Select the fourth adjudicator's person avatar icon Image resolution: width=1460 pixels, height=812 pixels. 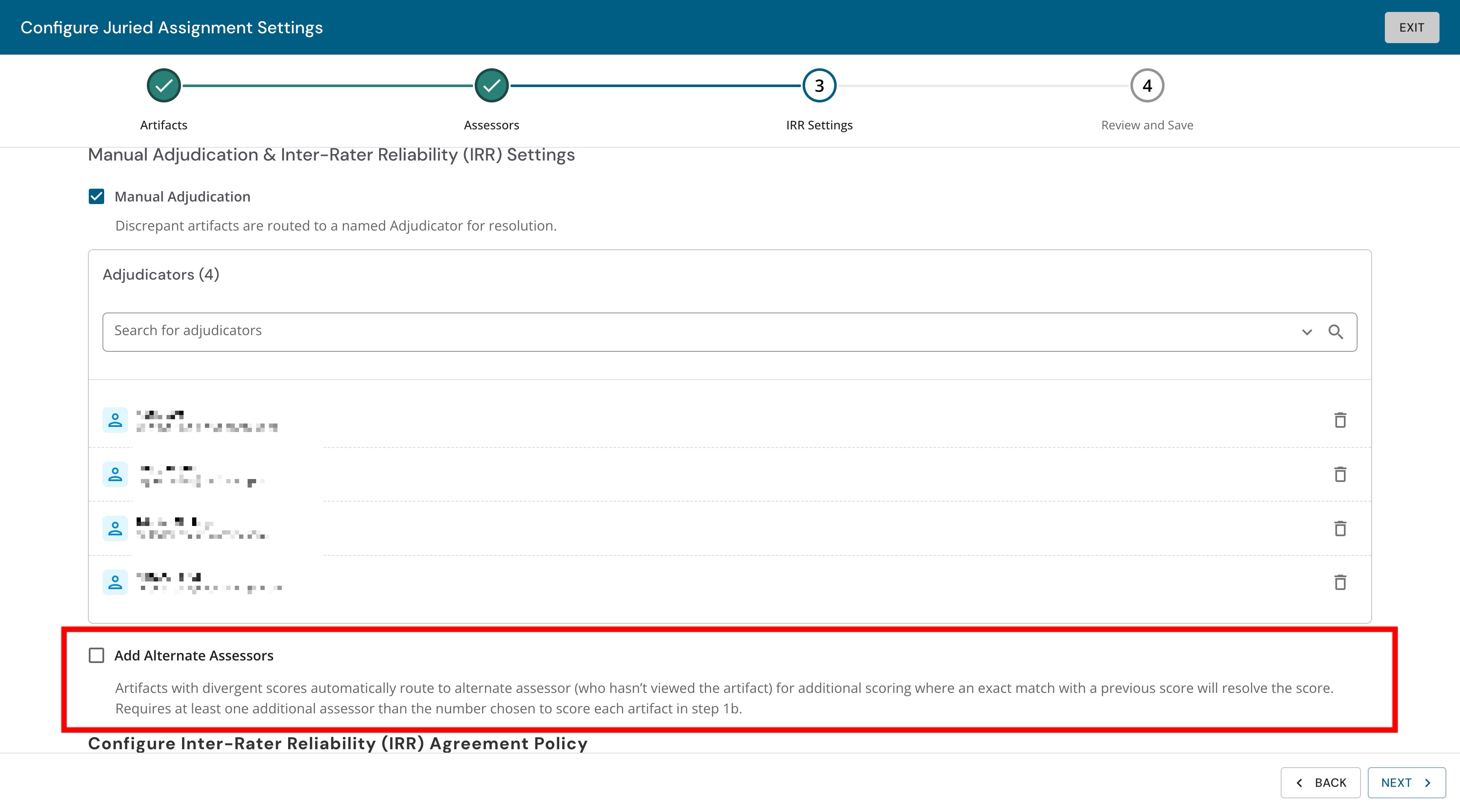click(x=115, y=582)
